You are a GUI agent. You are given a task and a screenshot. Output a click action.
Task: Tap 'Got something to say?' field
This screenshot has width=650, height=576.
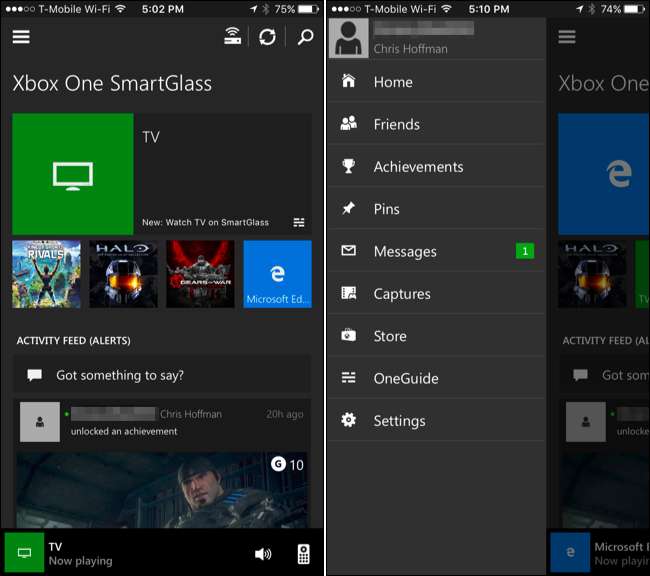point(162,376)
